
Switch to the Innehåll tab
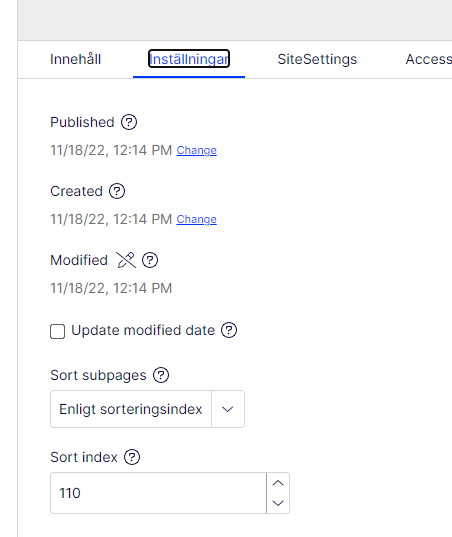pos(75,59)
